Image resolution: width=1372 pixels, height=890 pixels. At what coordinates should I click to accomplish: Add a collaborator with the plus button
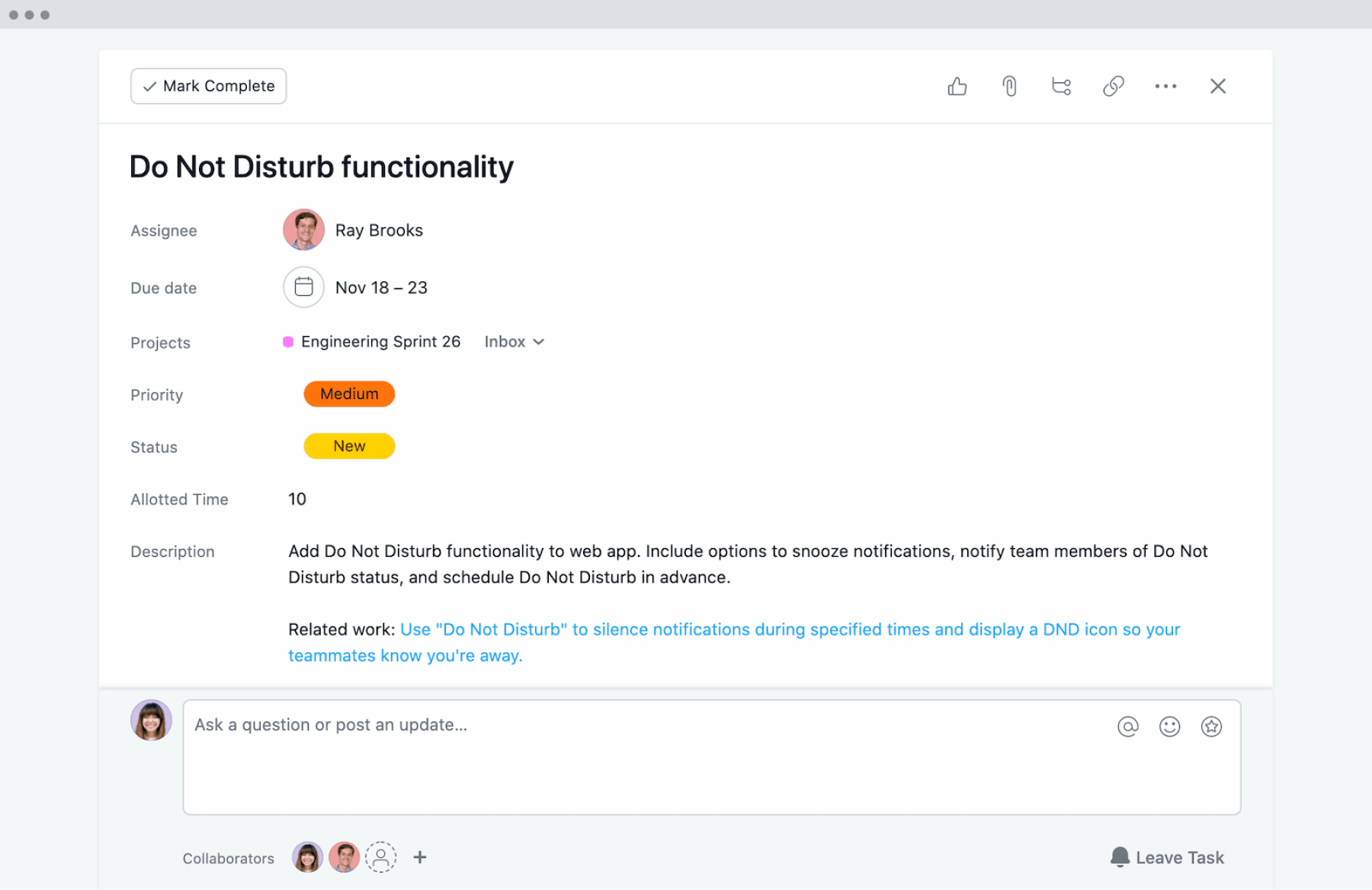(x=420, y=857)
